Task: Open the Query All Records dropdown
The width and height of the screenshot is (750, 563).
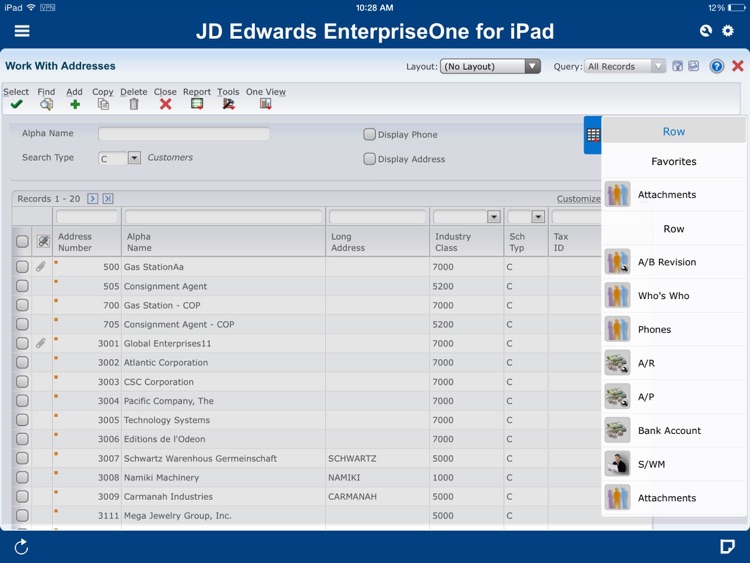Action: [x=625, y=66]
